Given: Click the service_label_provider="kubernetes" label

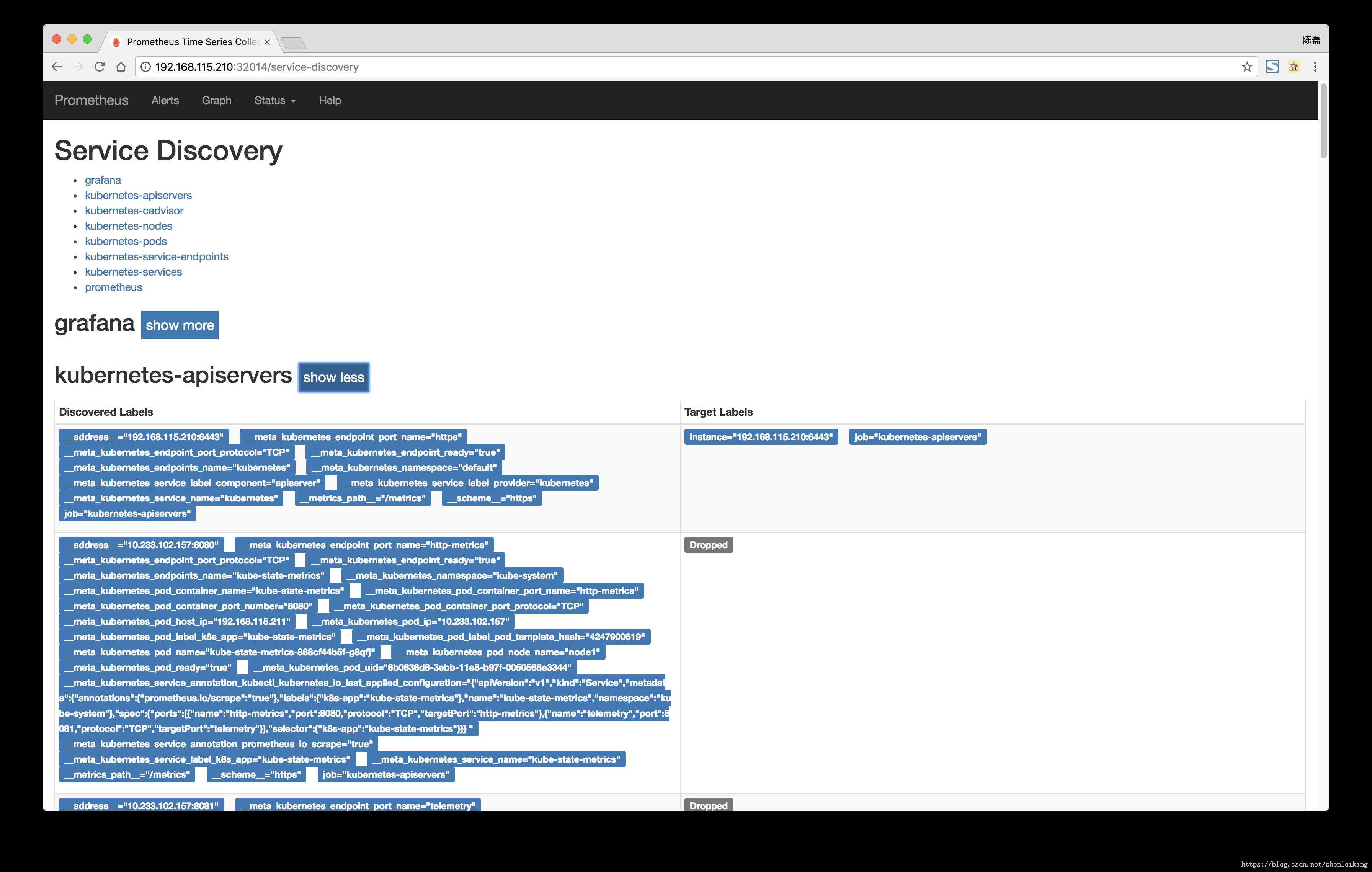Looking at the screenshot, I should pyautogui.click(x=467, y=483).
